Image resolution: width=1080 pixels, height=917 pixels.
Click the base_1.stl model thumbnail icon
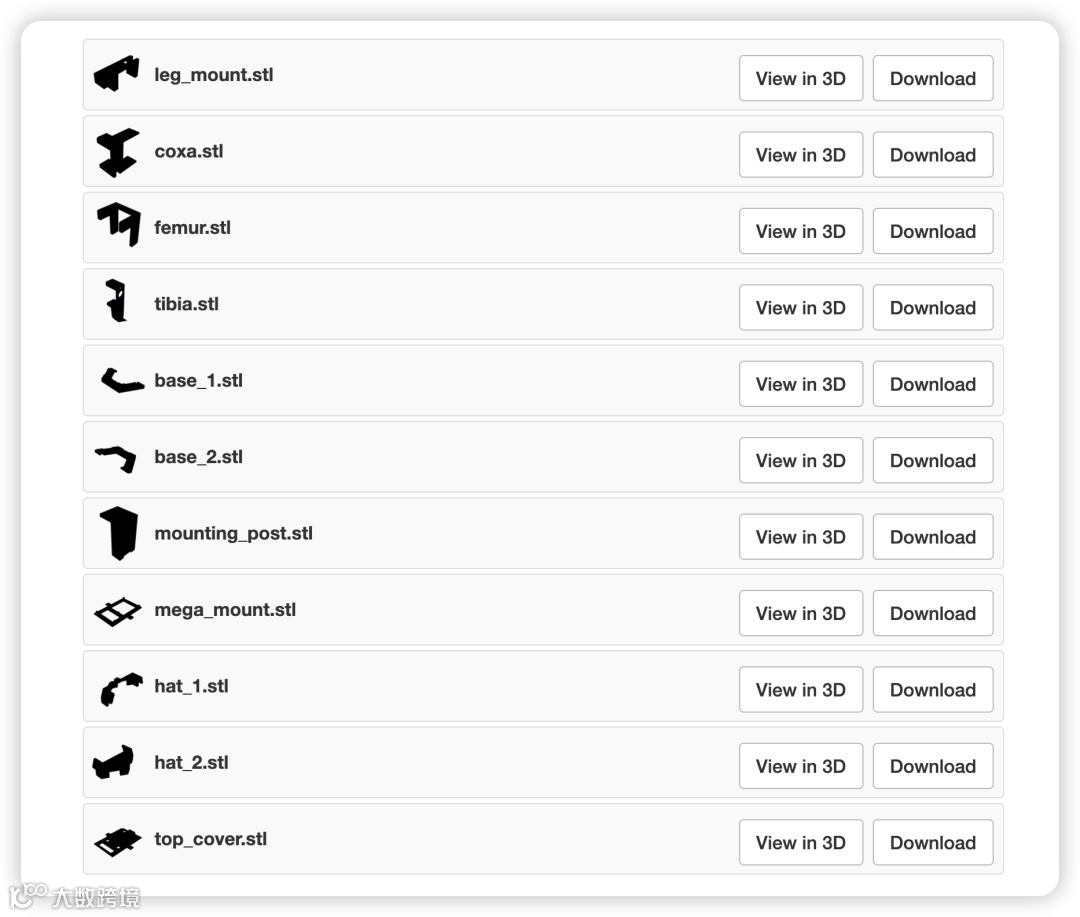pyautogui.click(x=121, y=380)
